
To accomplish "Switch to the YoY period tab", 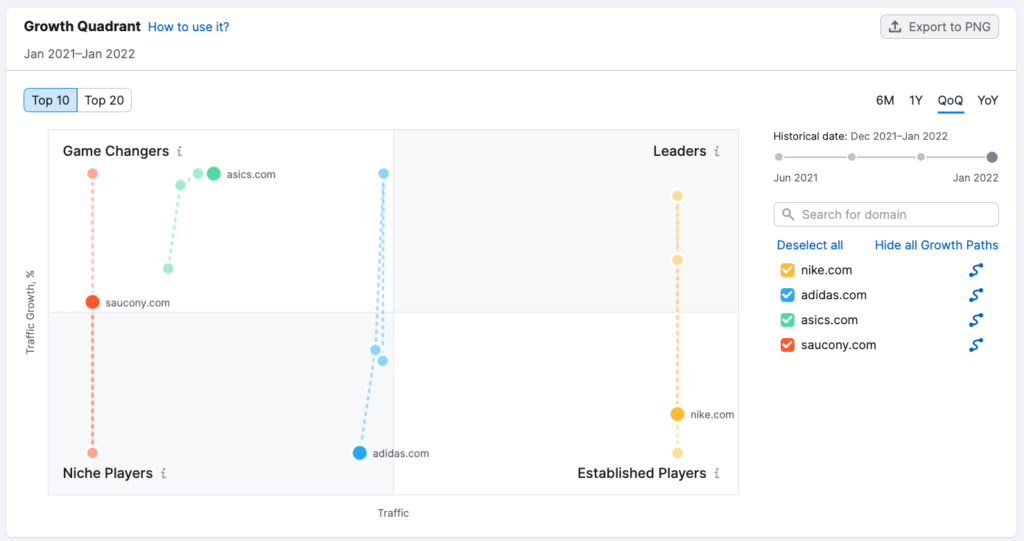I will tap(987, 100).
